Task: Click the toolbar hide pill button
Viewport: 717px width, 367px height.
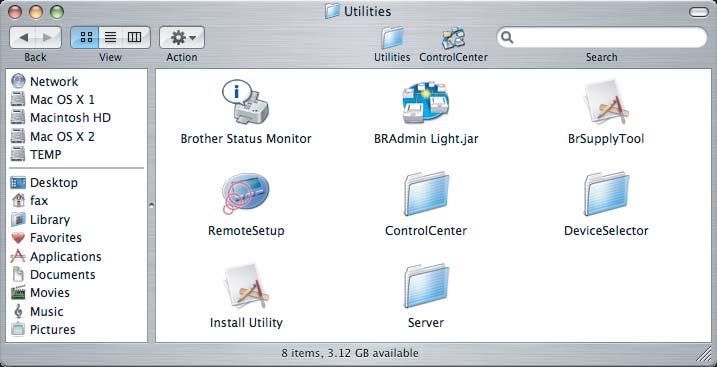Action: tap(698, 12)
